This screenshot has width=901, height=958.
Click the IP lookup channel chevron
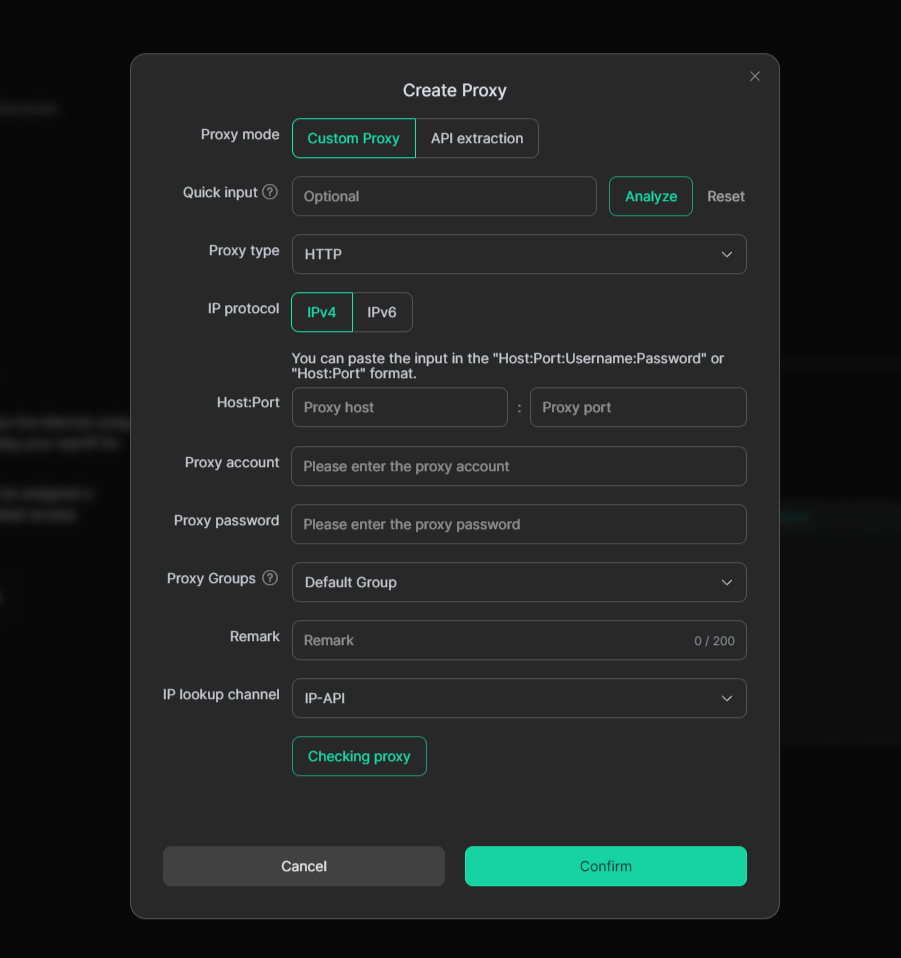point(727,698)
